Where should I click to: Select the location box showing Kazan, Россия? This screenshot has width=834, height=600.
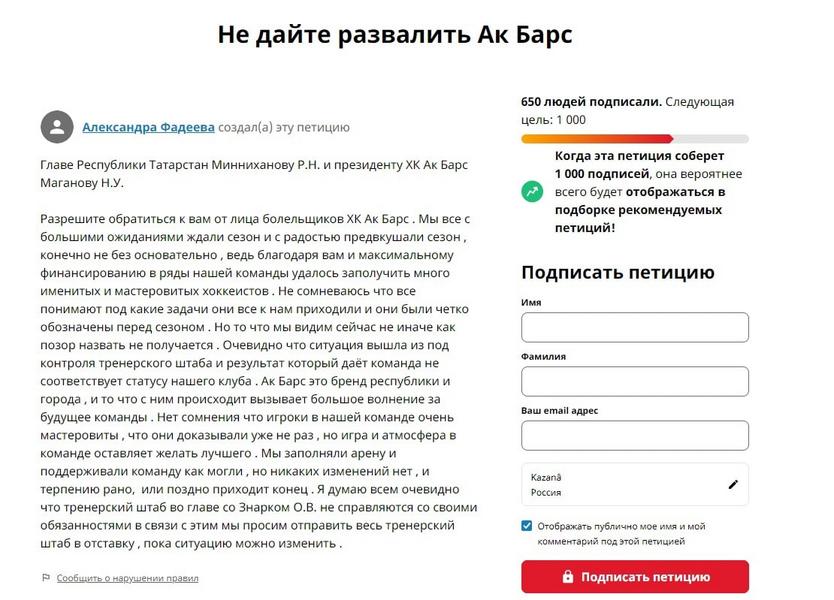[620, 484]
